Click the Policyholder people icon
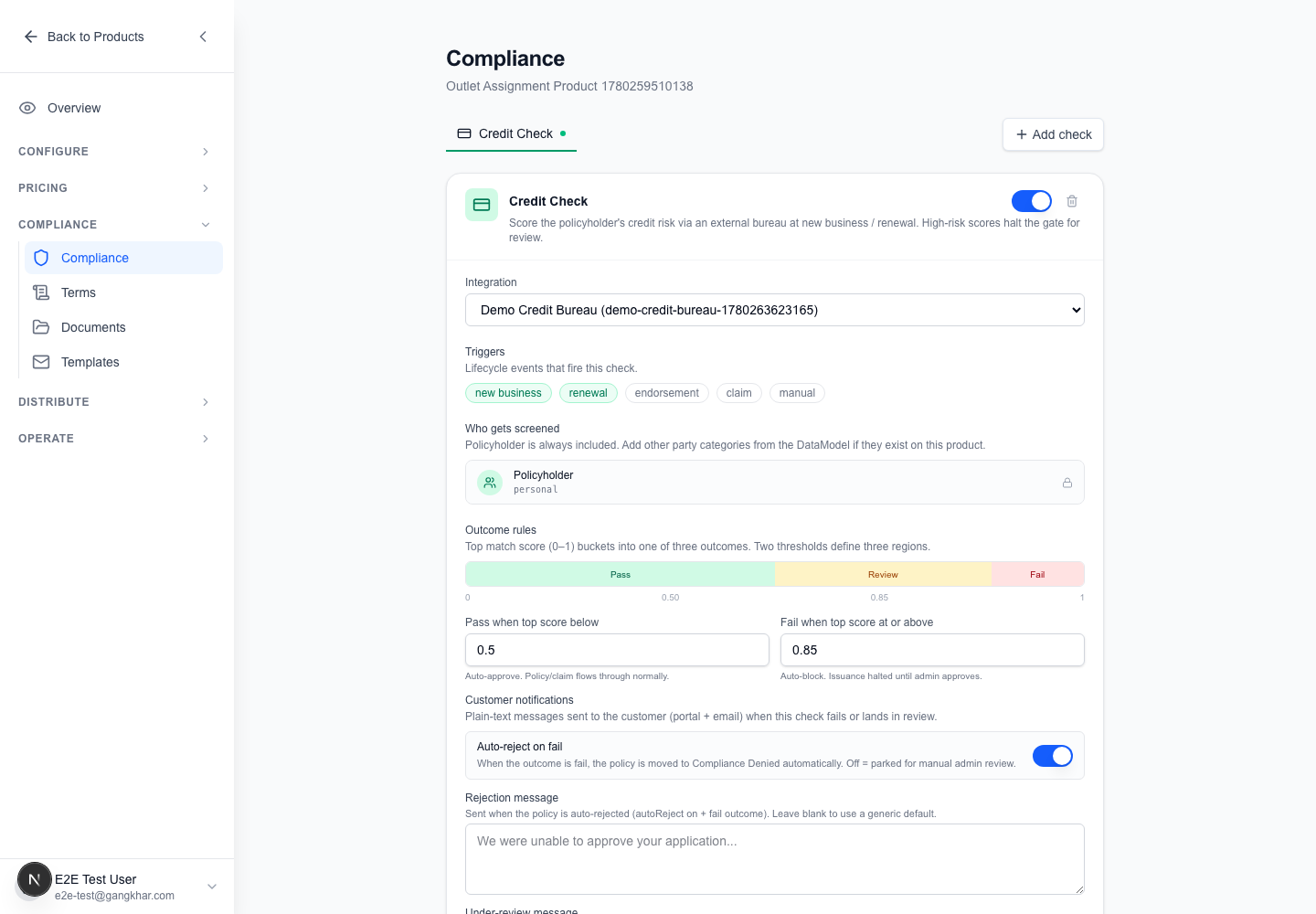1316x914 pixels. click(x=490, y=482)
